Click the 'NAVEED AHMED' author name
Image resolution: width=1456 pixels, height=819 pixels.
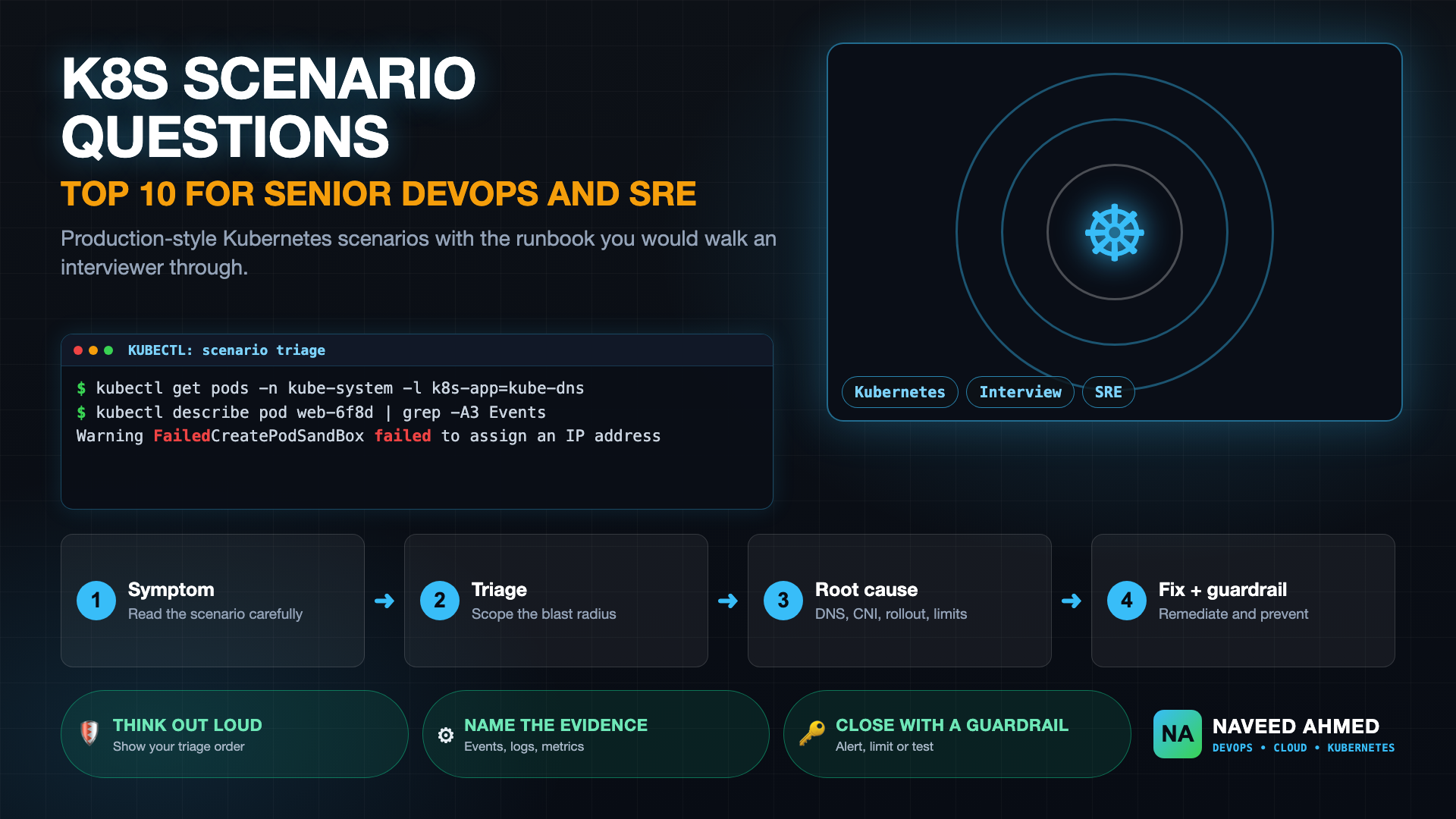tap(1295, 726)
